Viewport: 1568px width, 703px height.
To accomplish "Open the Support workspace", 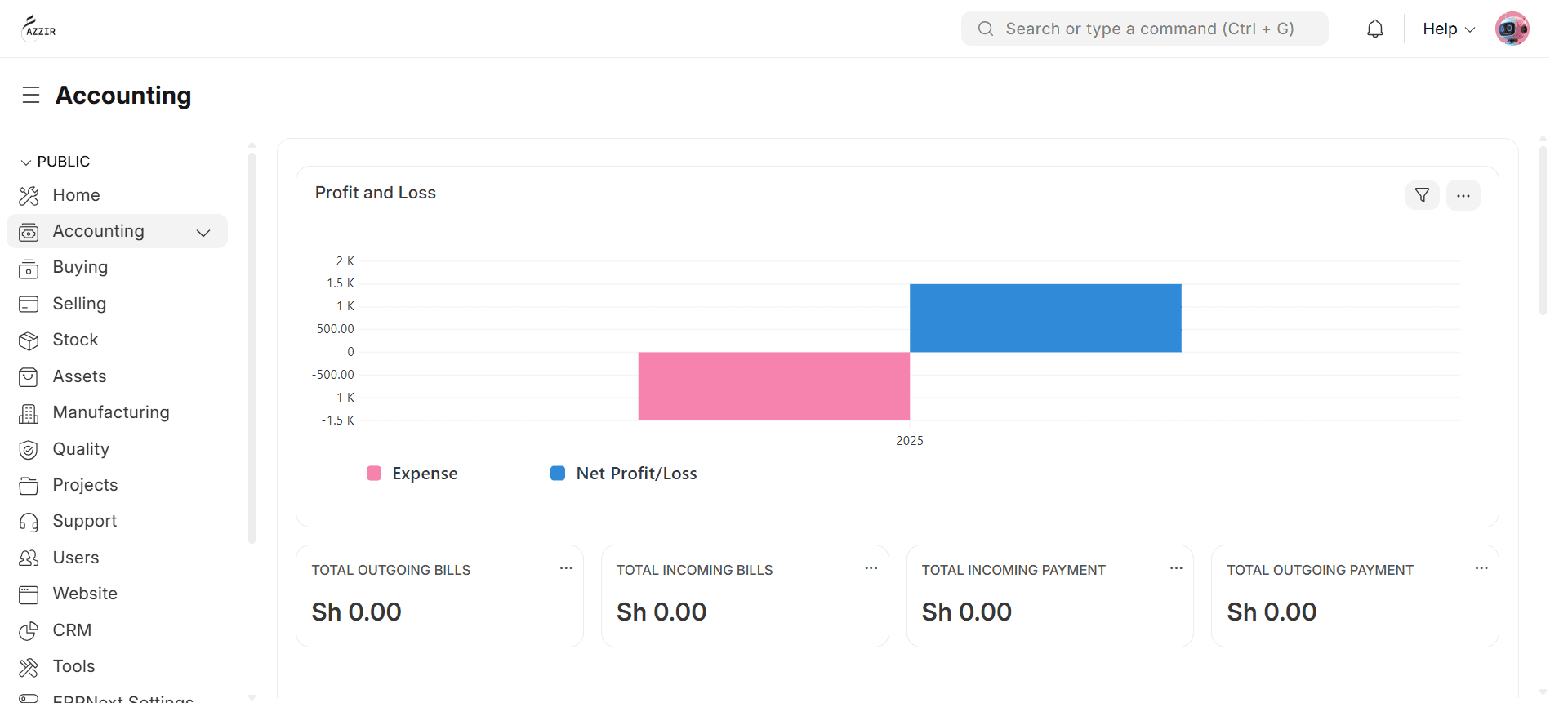I will pos(84,521).
